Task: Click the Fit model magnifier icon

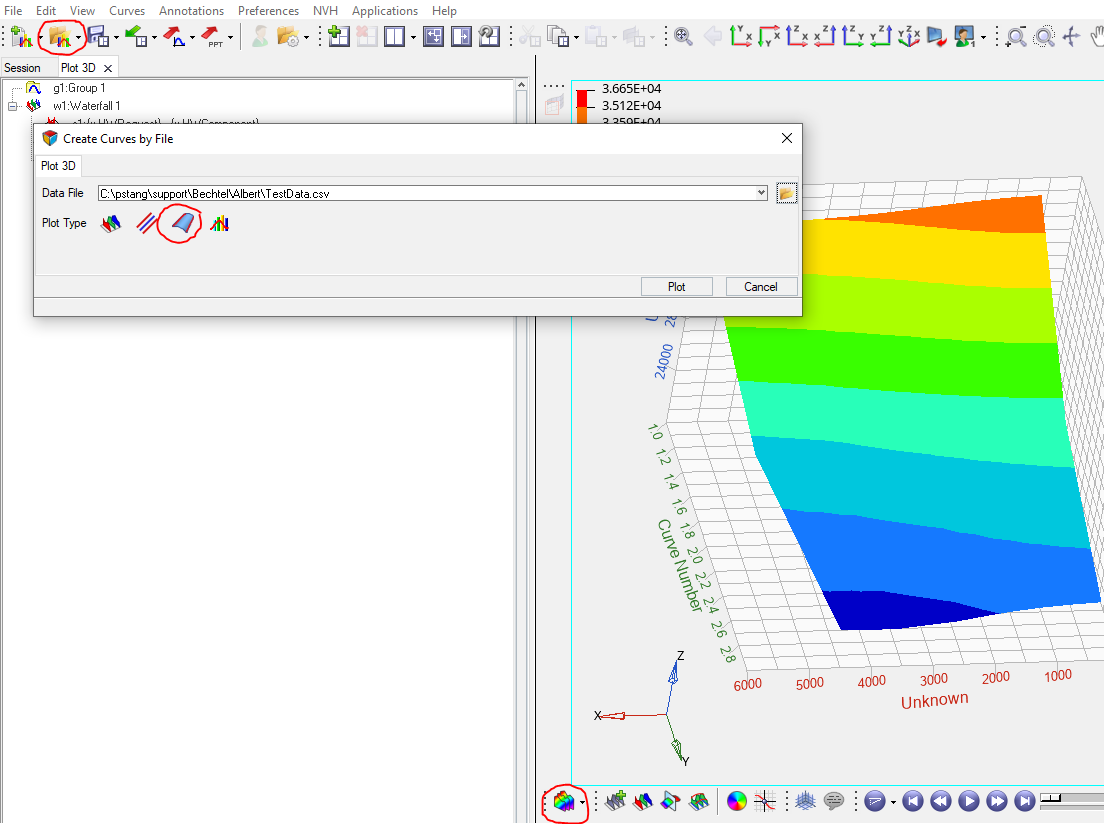Action: (683, 36)
